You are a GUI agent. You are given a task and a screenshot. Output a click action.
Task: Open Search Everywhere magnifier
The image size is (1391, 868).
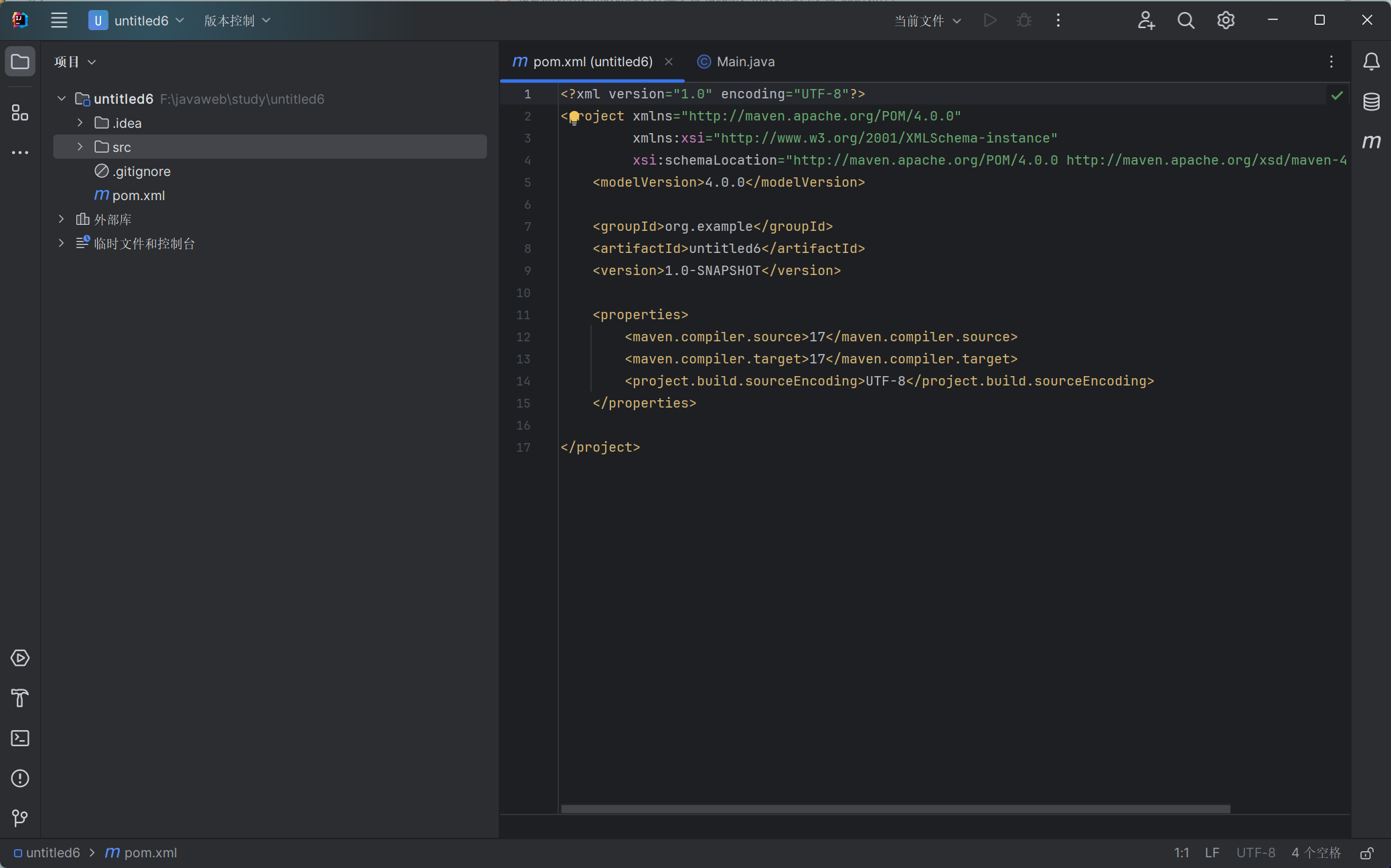[x=1185, y=20]
